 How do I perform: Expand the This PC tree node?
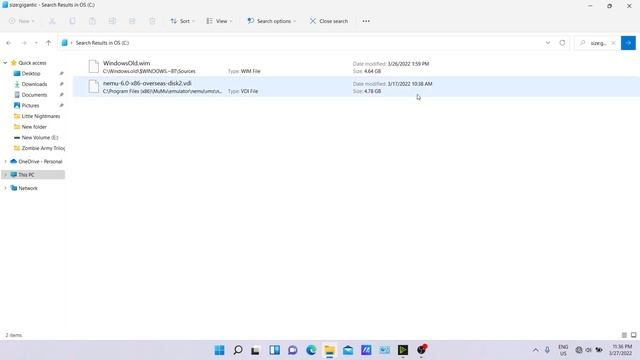coord(5,175)
